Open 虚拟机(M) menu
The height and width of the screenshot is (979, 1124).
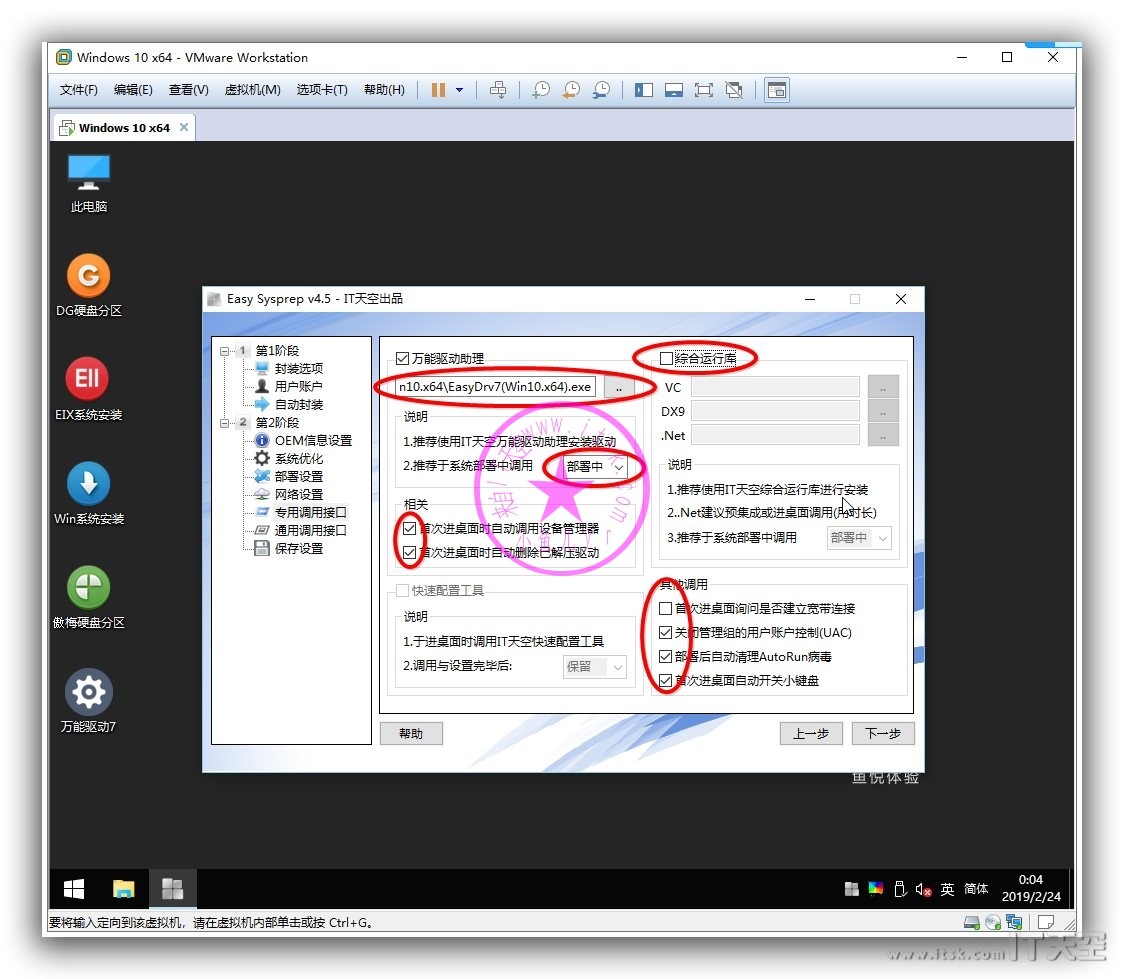[x=252, y=90]
